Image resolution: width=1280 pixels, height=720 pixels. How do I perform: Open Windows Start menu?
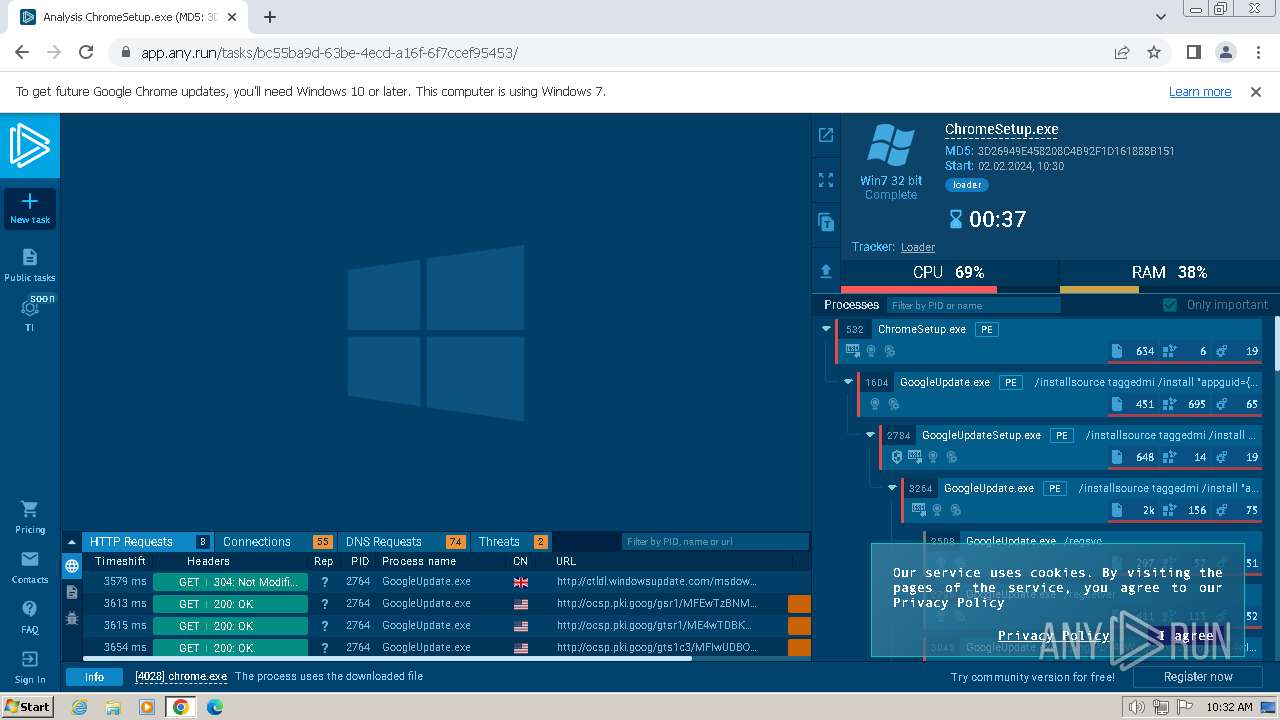(x=27, y=706)
